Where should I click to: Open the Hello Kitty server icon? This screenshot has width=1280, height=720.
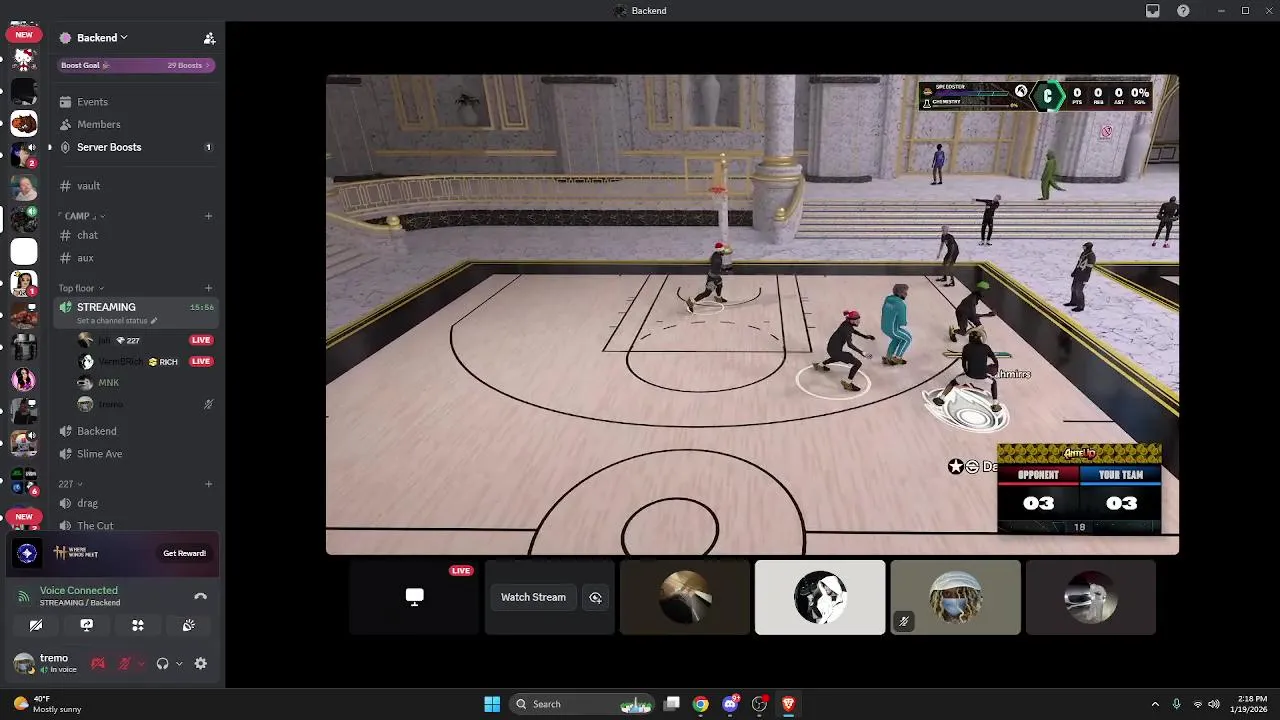(x=24, y=59)
